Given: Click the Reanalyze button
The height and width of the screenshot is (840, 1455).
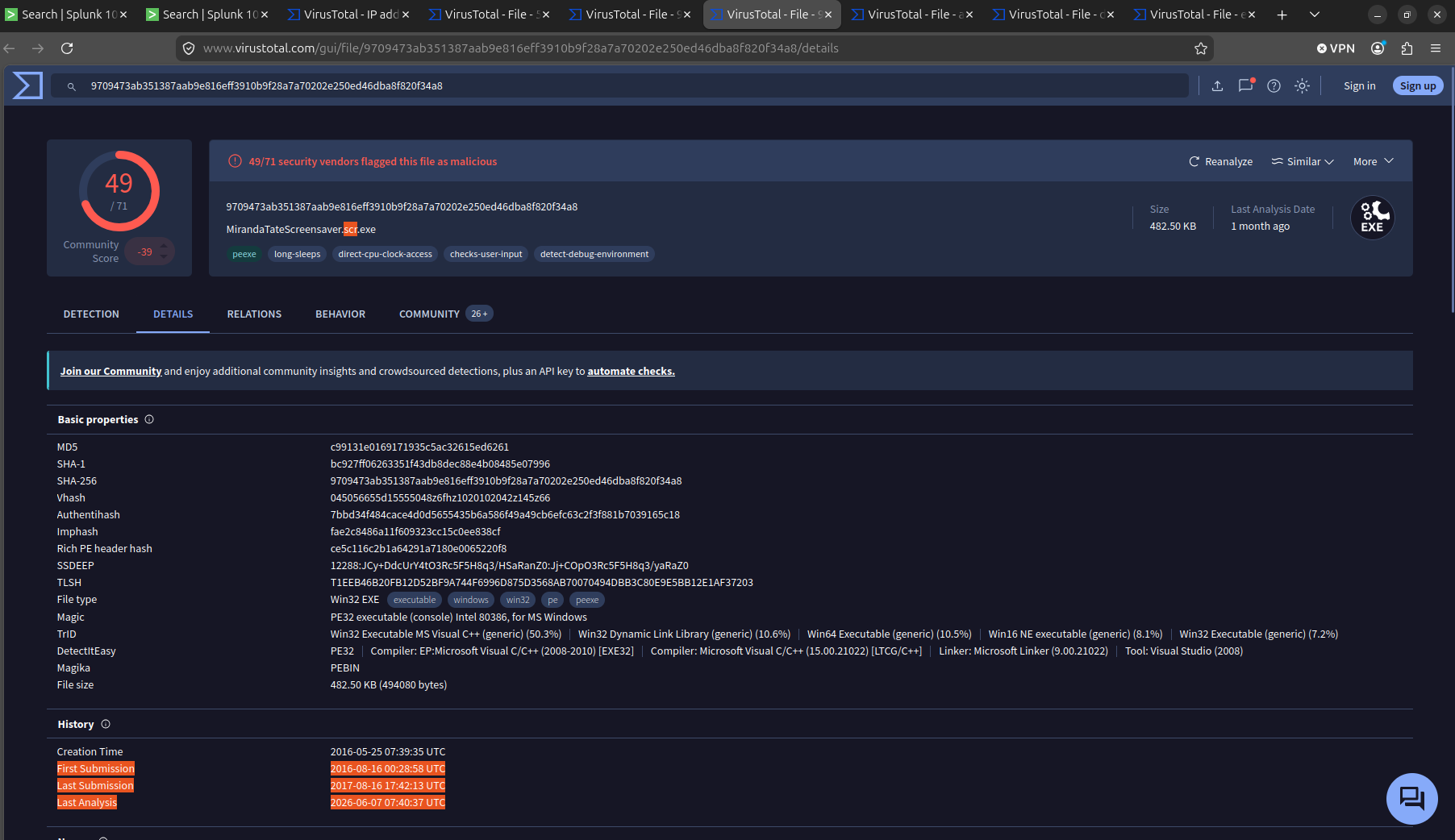Looking at the screenshot, I should [1220, 161].
